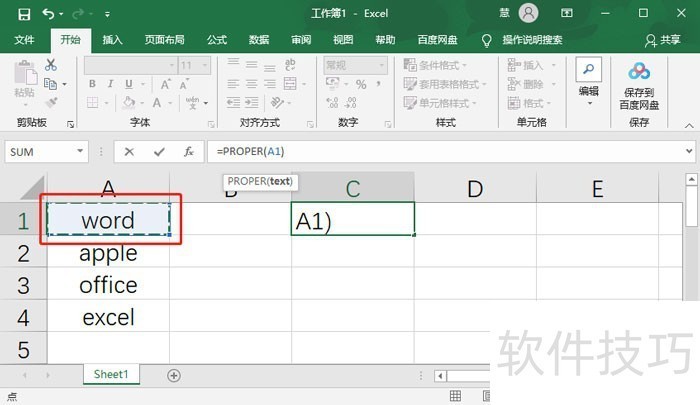Toggle Bold formatting
This screenshot has width=700, height=405.
(92, 84)
